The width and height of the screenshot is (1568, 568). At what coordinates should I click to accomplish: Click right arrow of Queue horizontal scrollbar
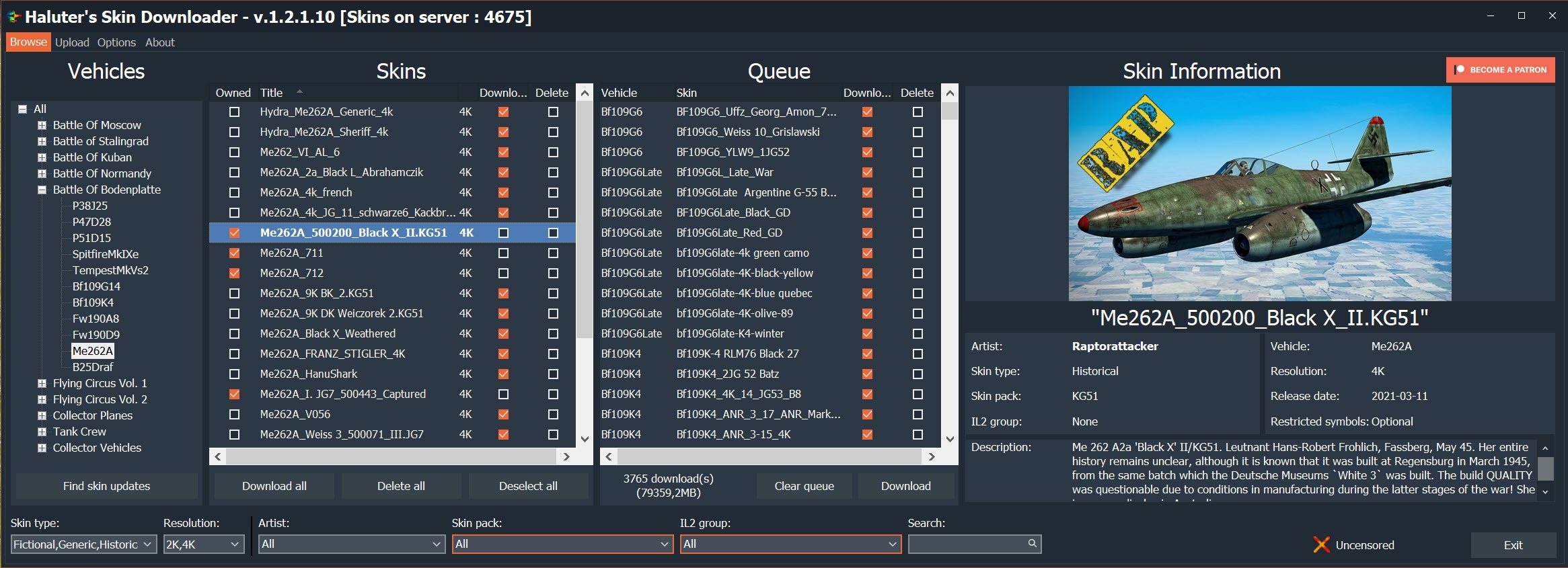pos(932,456)
